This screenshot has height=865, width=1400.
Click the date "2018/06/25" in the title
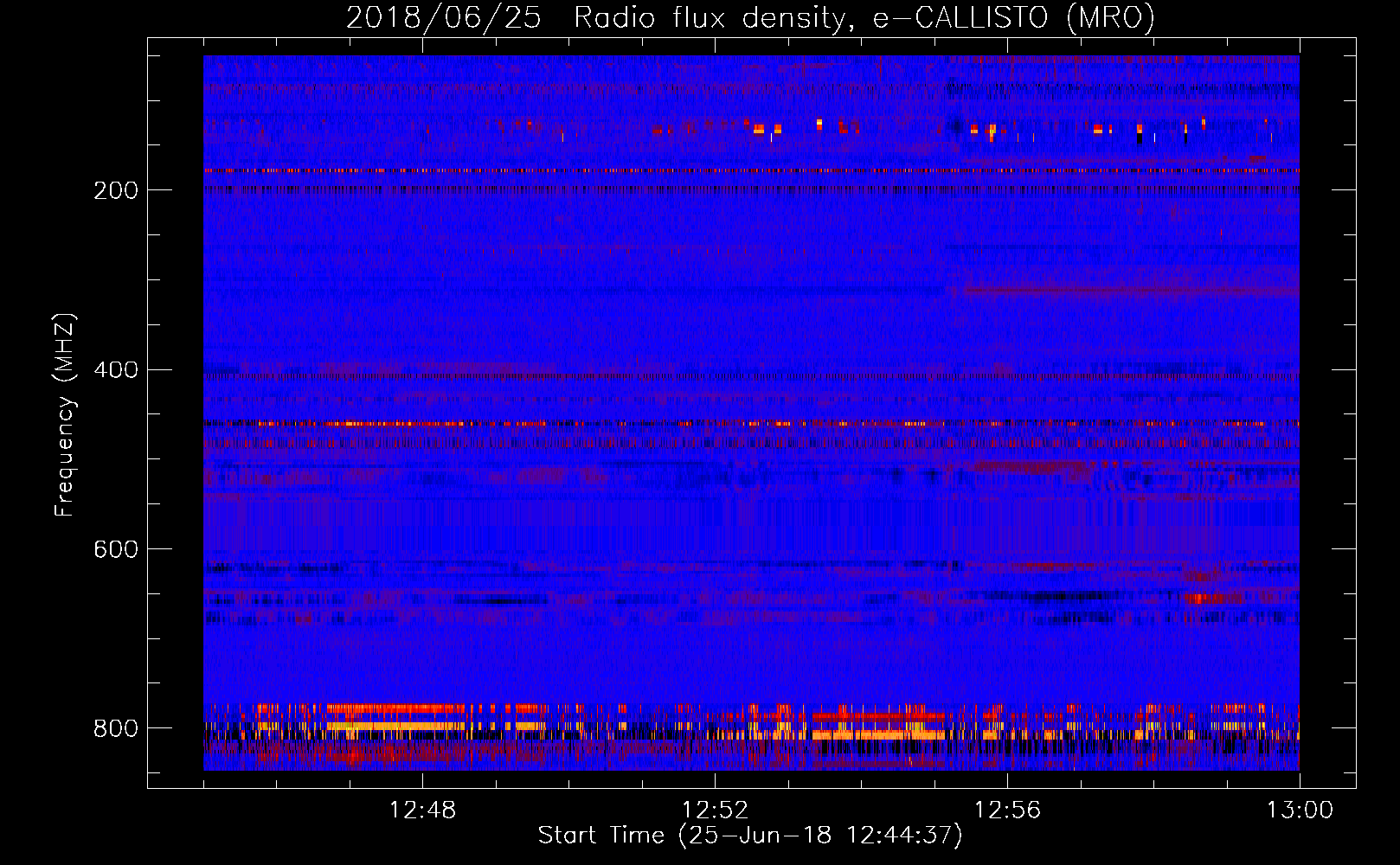[444, 18]
